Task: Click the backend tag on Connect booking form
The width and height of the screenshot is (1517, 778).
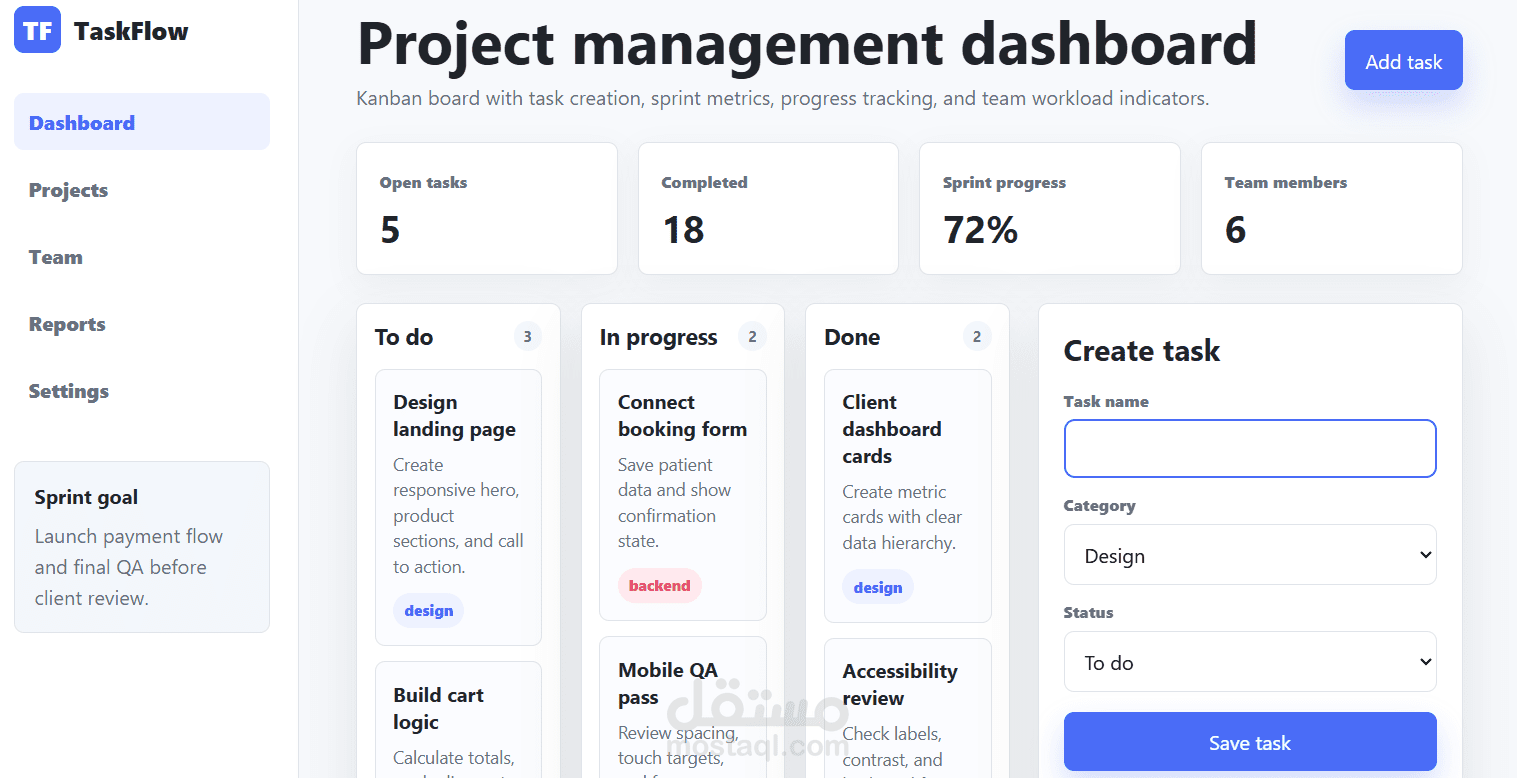Action: (x=660, y=585)
